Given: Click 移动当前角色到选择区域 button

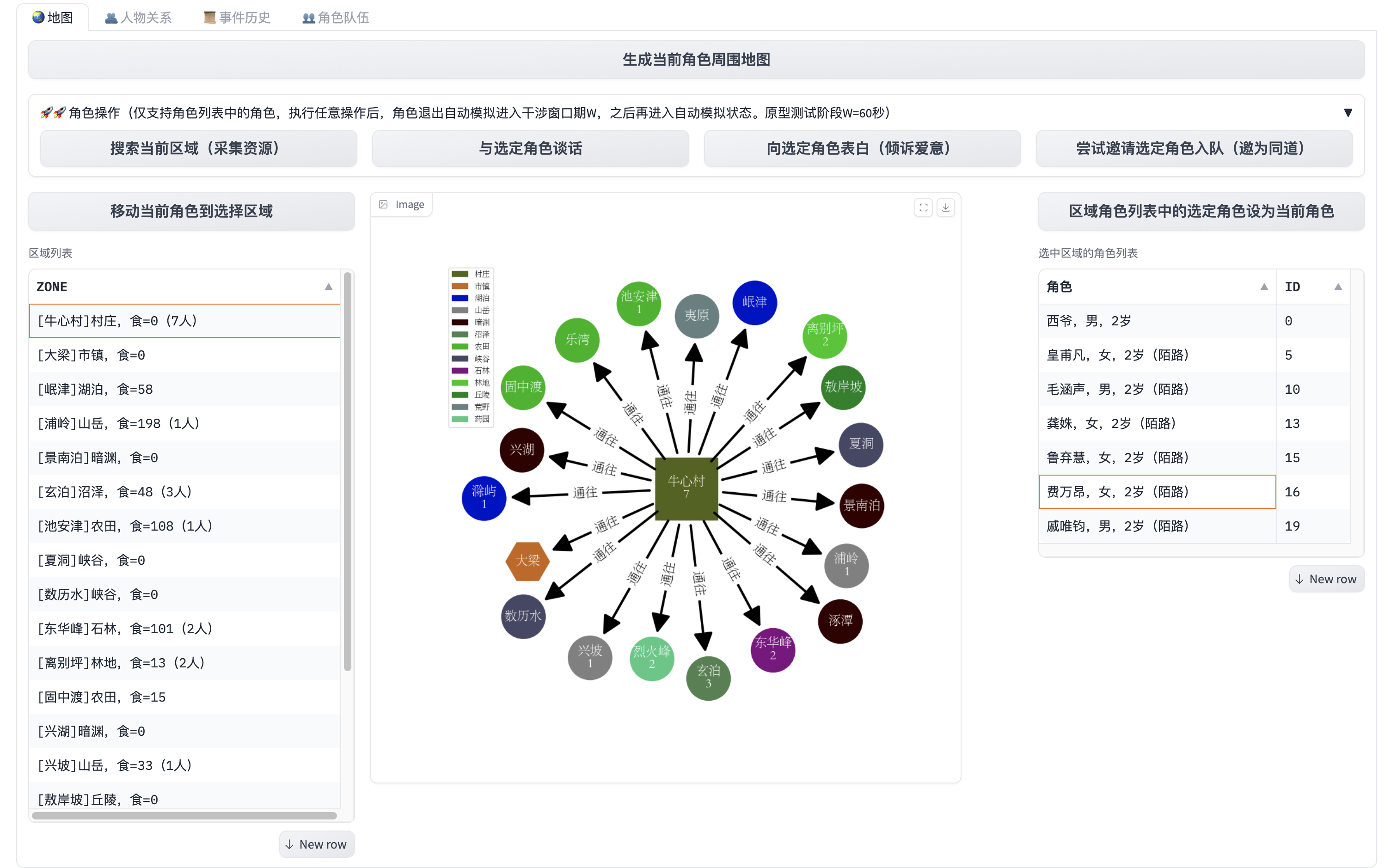Looking at the screenshot, I should click(191, 211).
